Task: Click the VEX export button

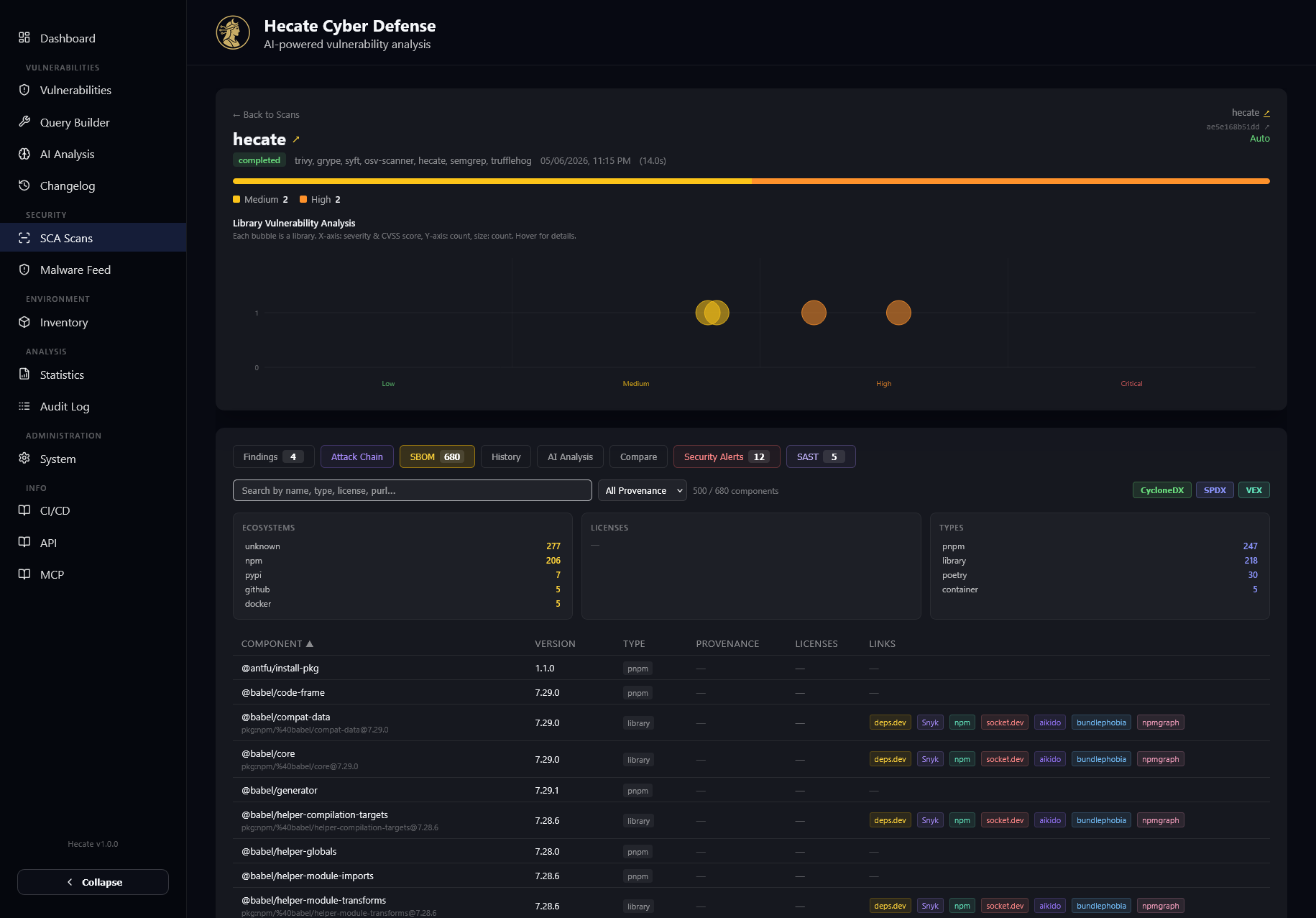Action: pyautogui.click(x=1254, y=490)
